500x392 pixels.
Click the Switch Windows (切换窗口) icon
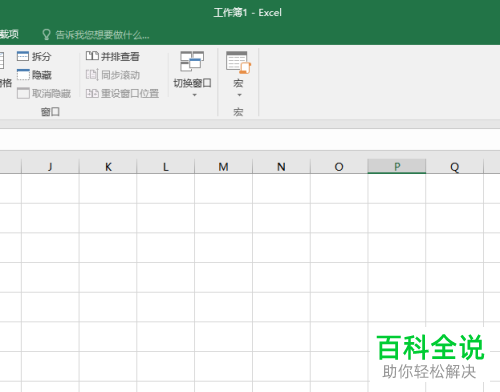[x=192, y=61]
